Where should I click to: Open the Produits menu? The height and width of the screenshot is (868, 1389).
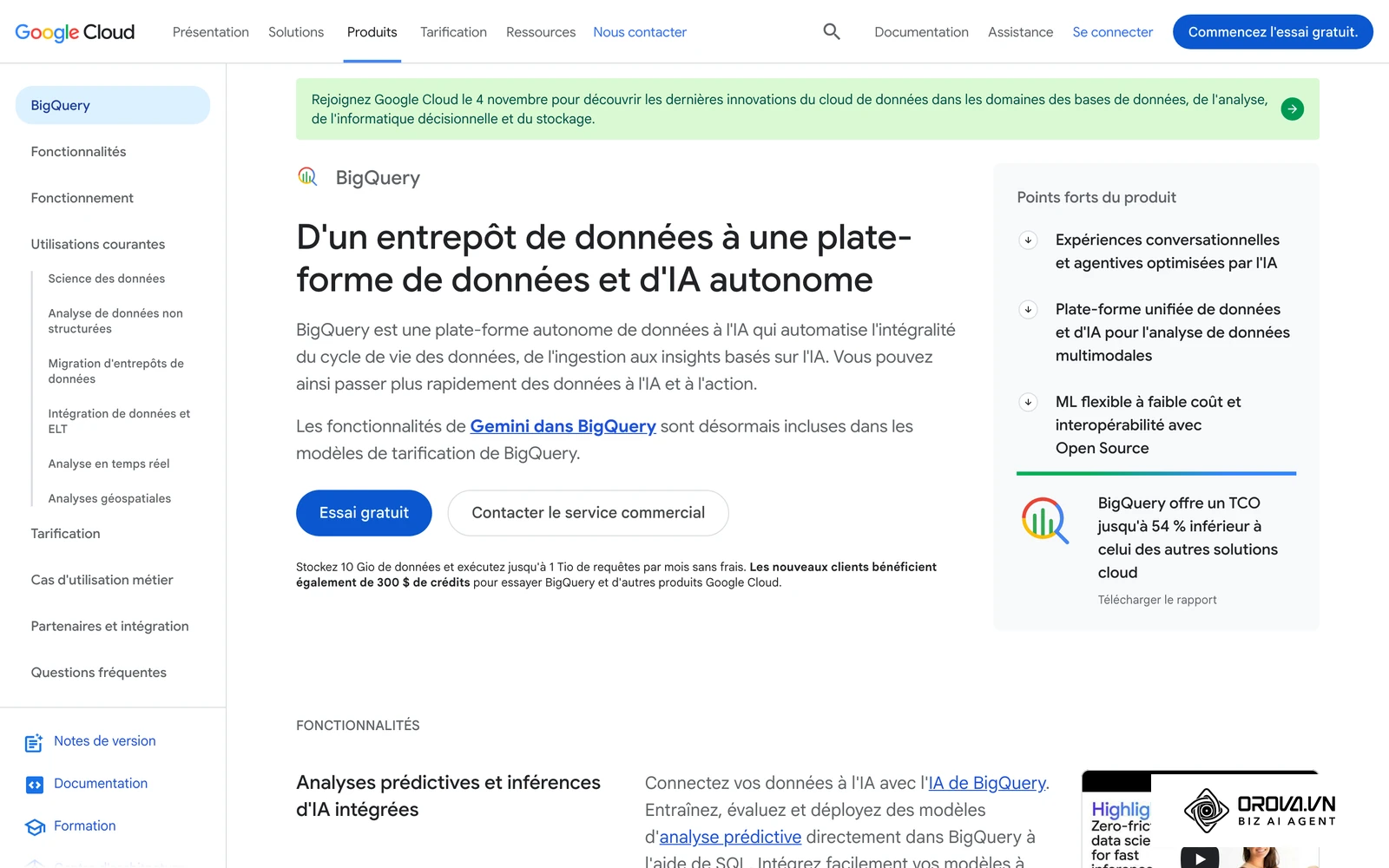pos(372,32)
